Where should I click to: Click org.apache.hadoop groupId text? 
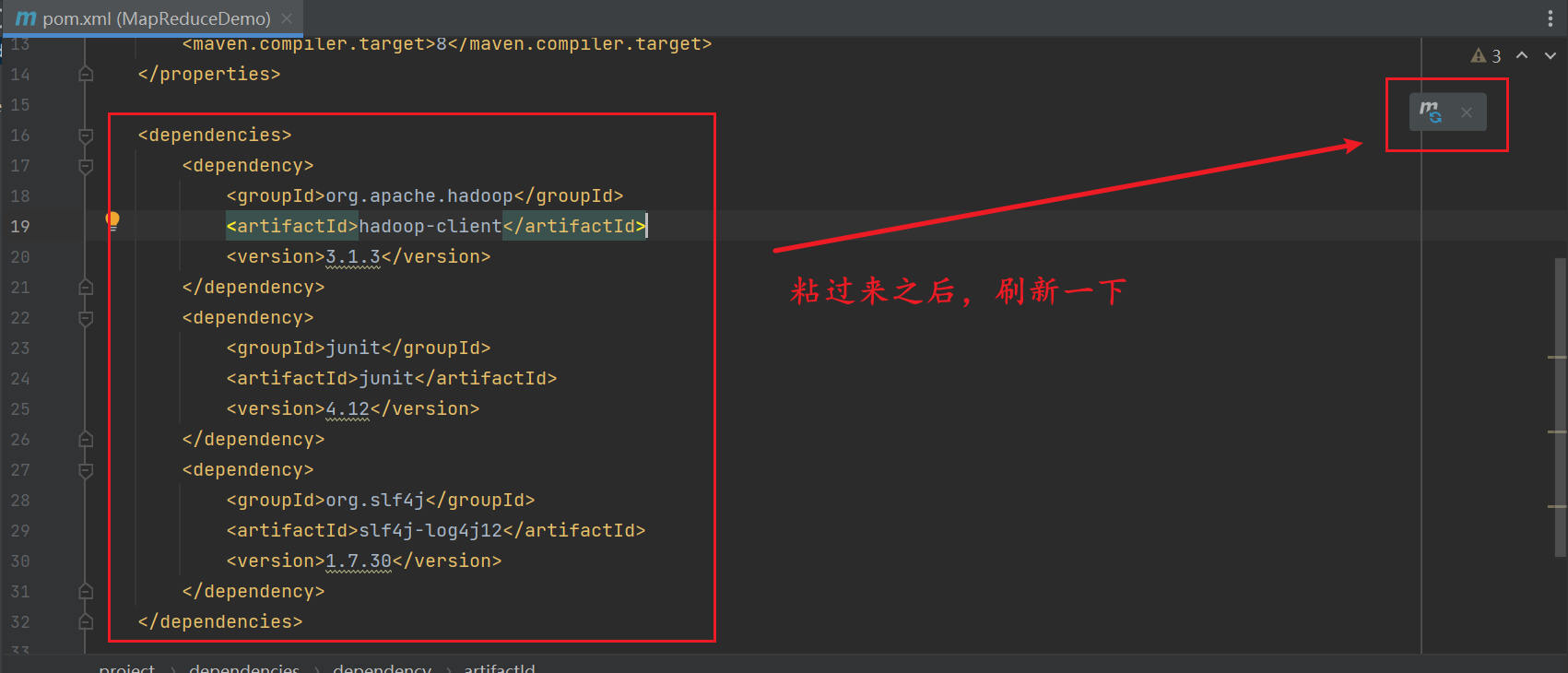pyautogui.click(x=419, y=195)
